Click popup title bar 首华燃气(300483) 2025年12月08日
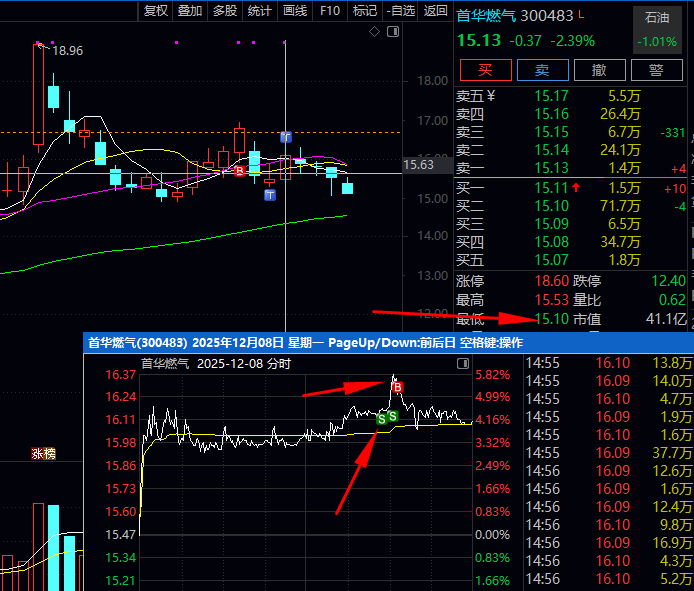This screenshot has width=694, height=591. pyautogui.click(x=389, y=343)
